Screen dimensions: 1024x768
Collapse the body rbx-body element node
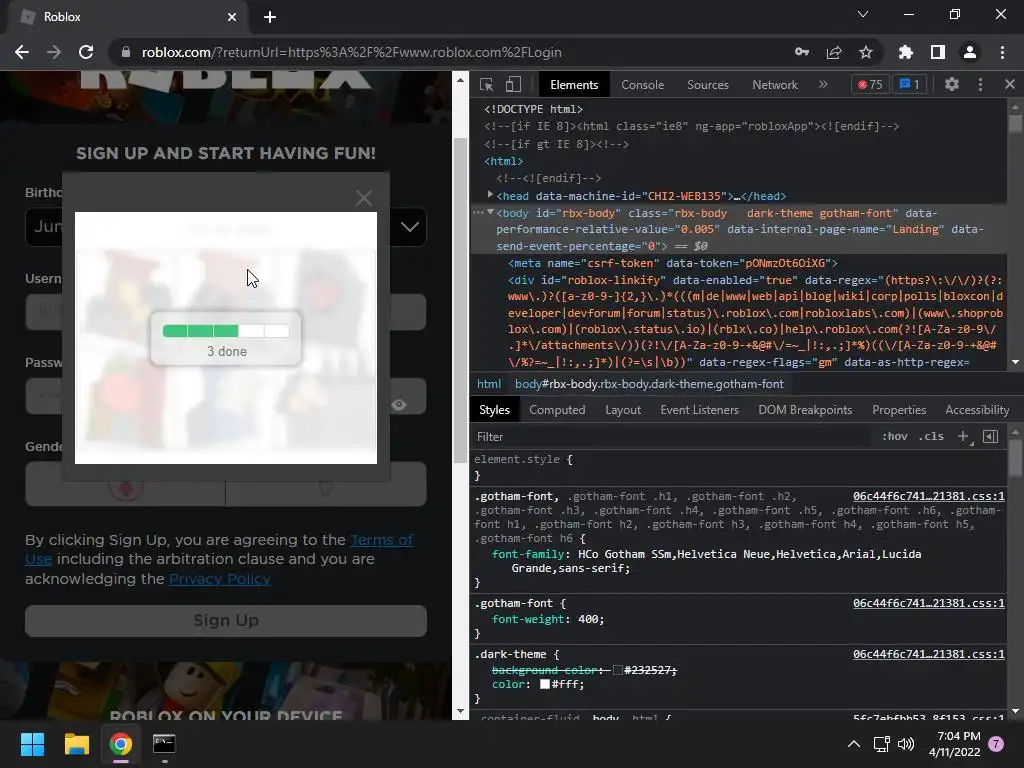(x=490, y=212)
